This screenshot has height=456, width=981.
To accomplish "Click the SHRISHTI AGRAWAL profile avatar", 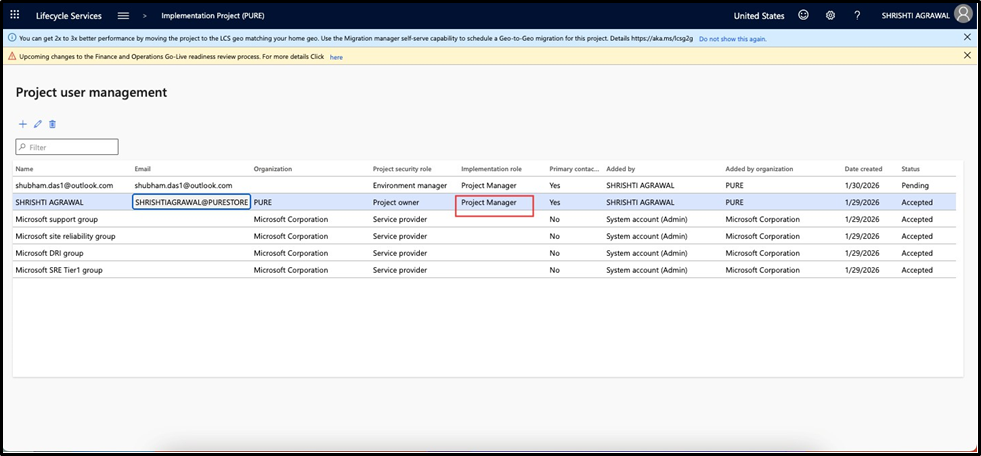I will click(x=963, y=14).
